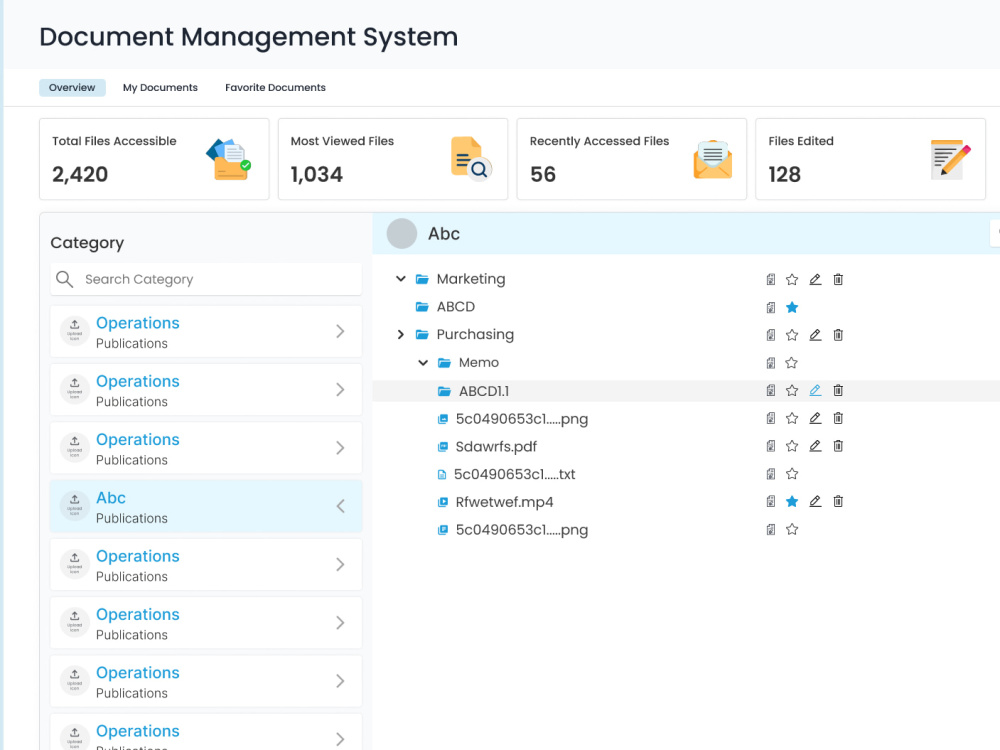Image resolution: width=1000 pixels, height=750 pixels.
Task: Edit Sdawrfs.pdf using the pencil icon
Action: 815,446
